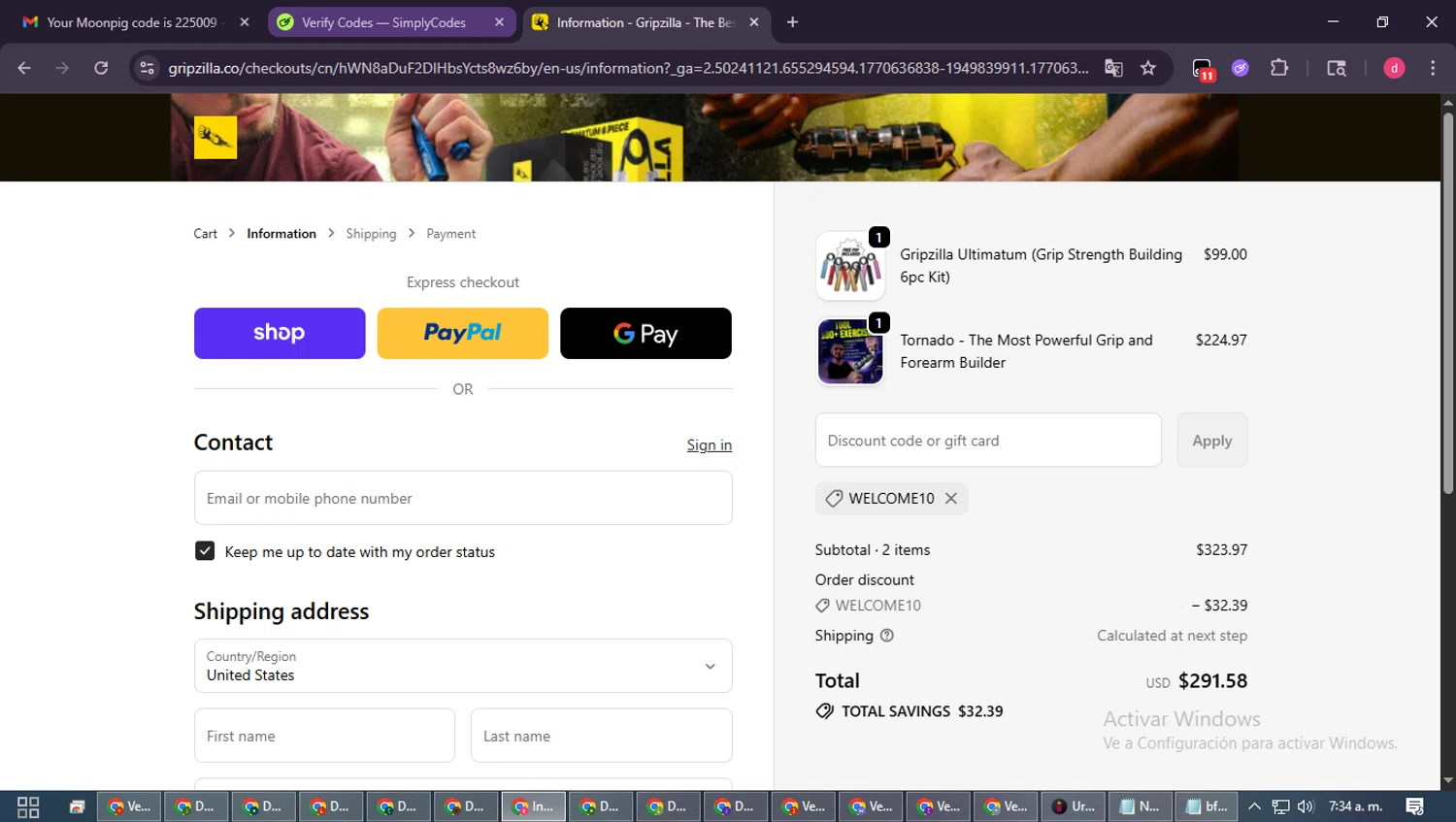Click the TOTAL SAVINGS $32.39 text
The width and height of the screenshot is (1456, 822).
click(922, 711)
